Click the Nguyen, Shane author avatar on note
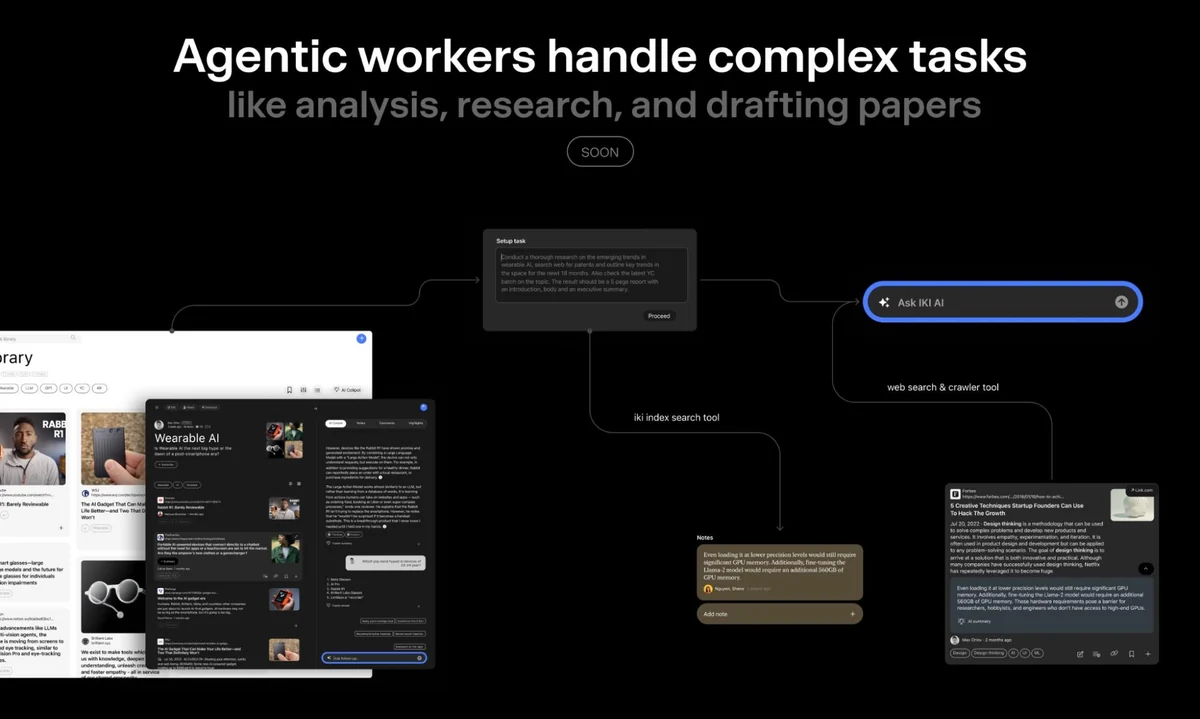 pos(708,589)
